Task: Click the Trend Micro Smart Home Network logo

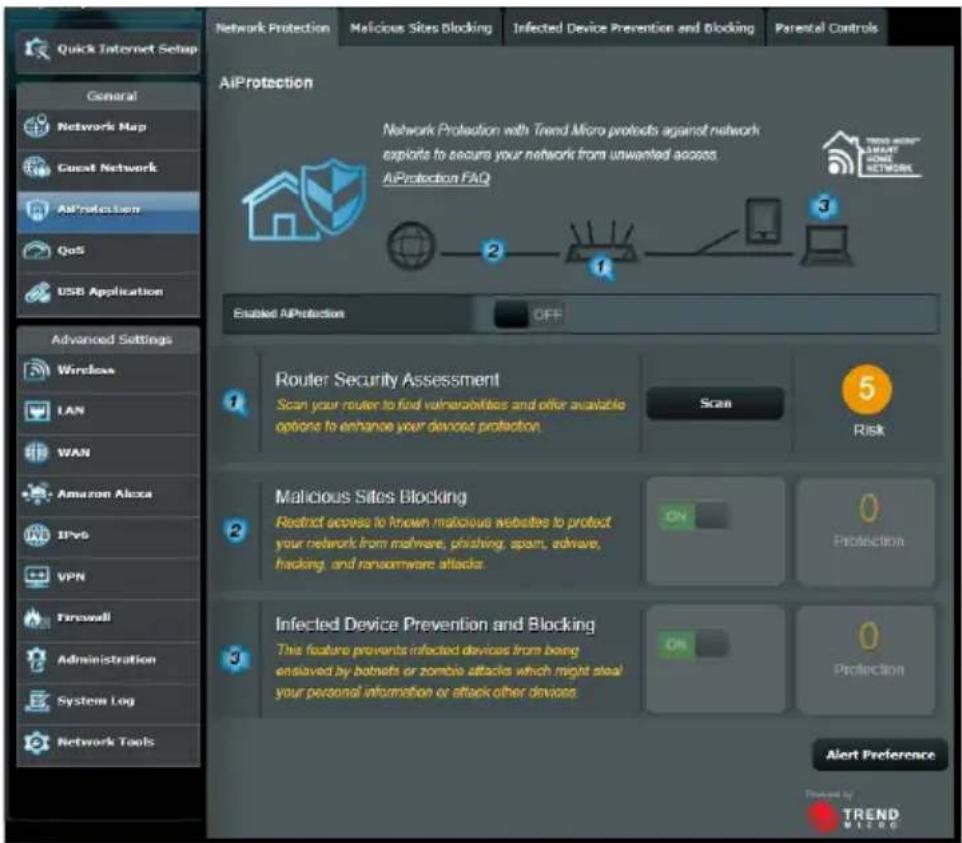Action: tap(871, 155)
